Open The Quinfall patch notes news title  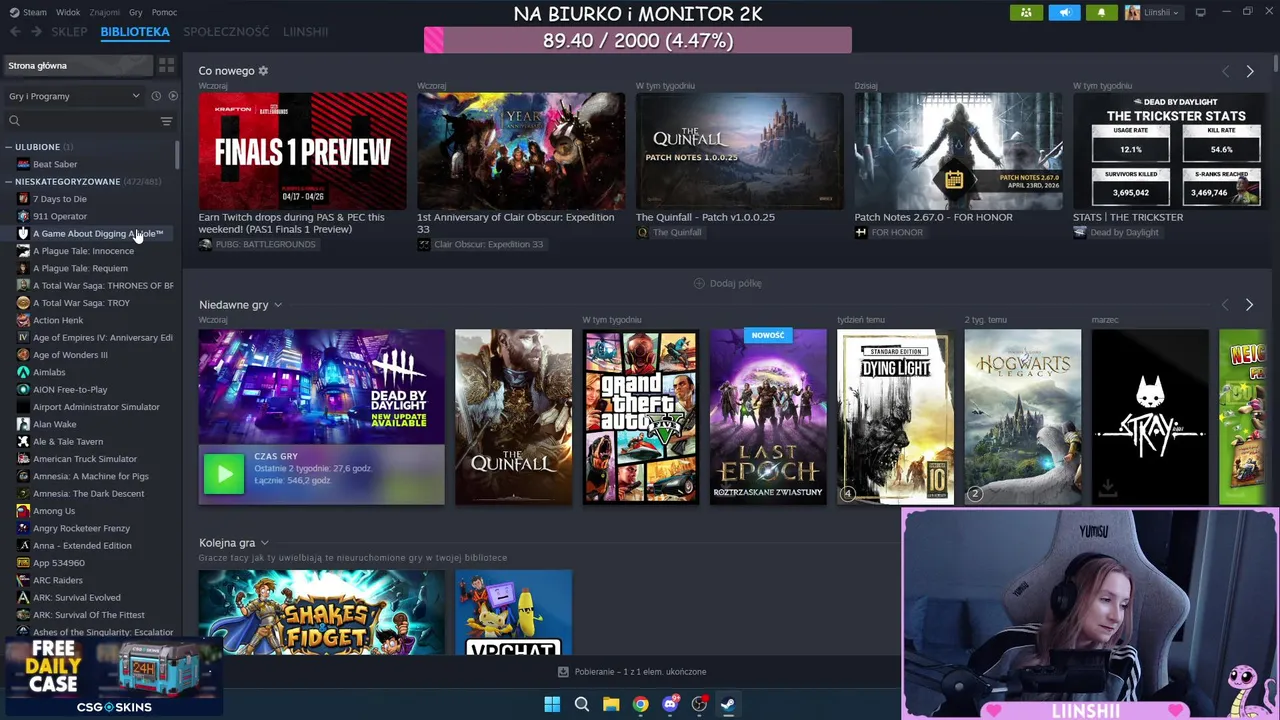pos(705,217)
